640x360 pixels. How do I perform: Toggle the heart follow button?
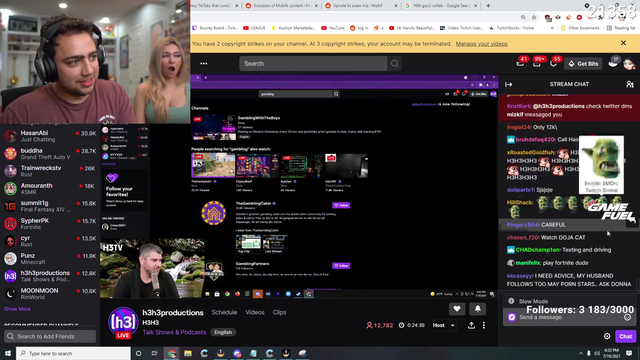pyautogui.click(x=457, y=309)
